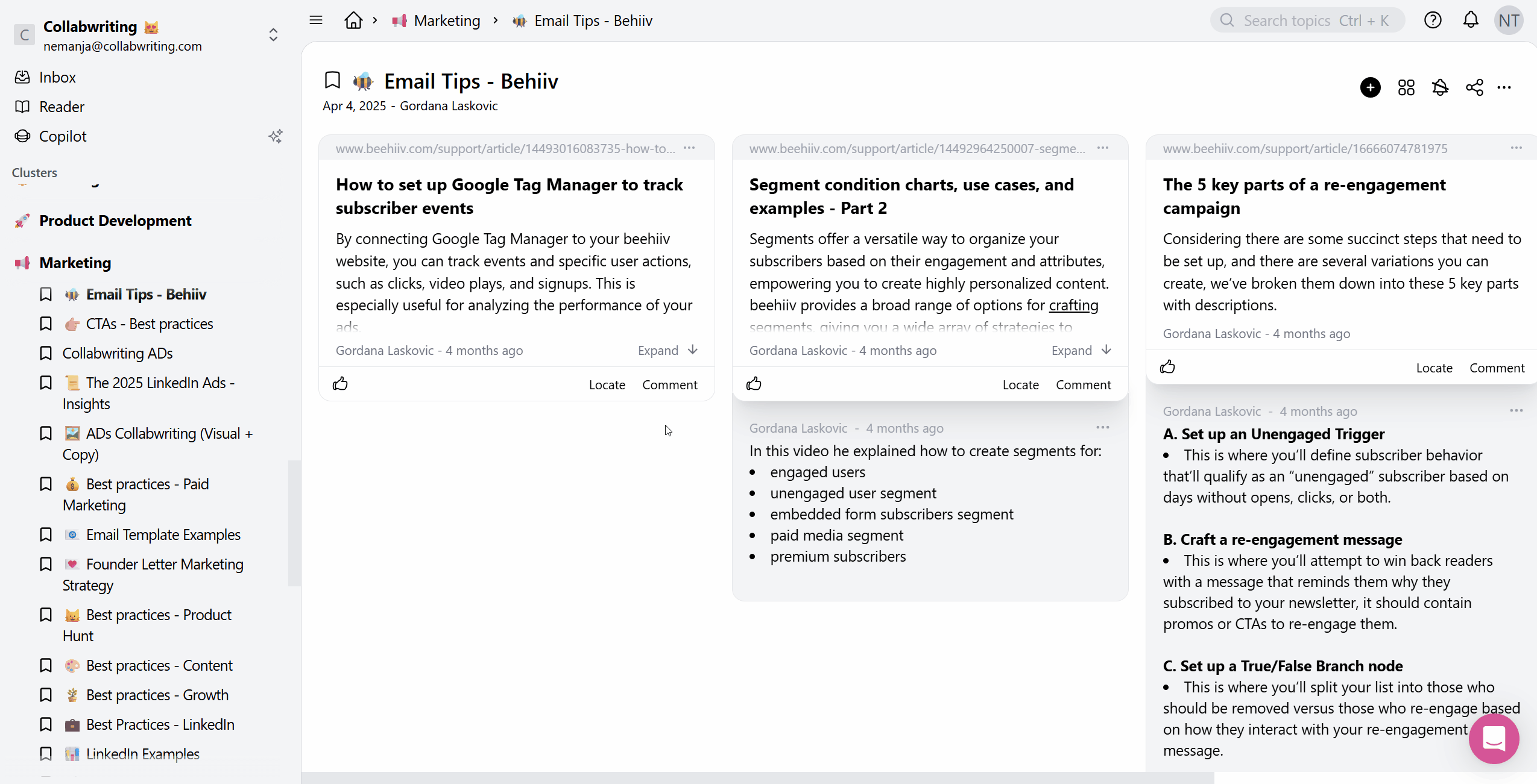Image resolution: width=1537 pixels, height=784 pixels.
Task: Open the help question mark icon
Action: pos(1432,20)
